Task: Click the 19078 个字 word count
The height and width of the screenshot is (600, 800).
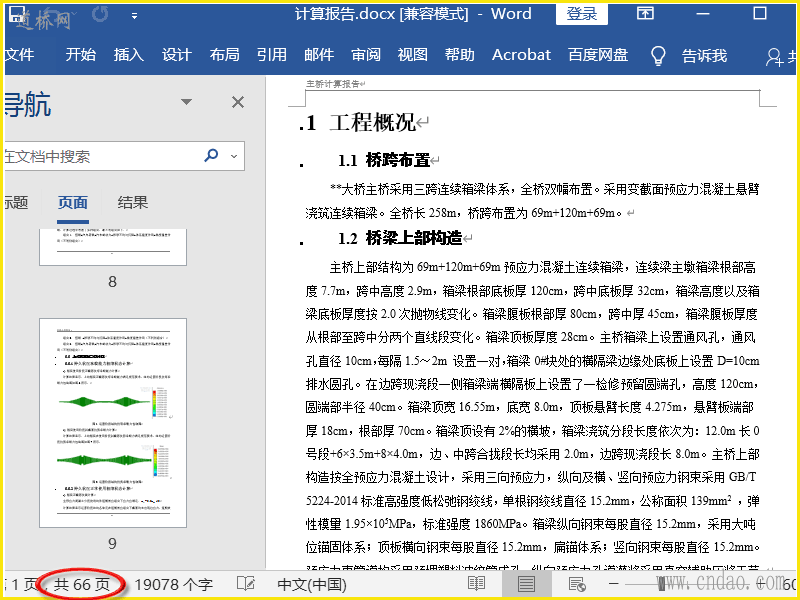Action: click(173, 584)
